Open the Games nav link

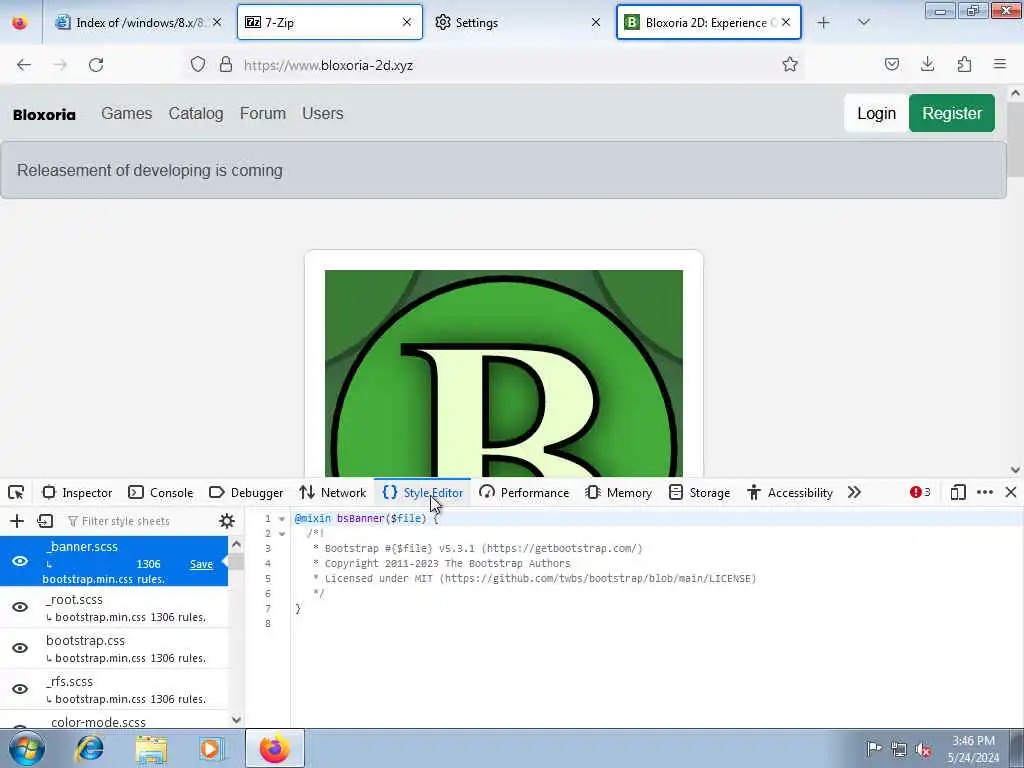(x=127, y=113)
